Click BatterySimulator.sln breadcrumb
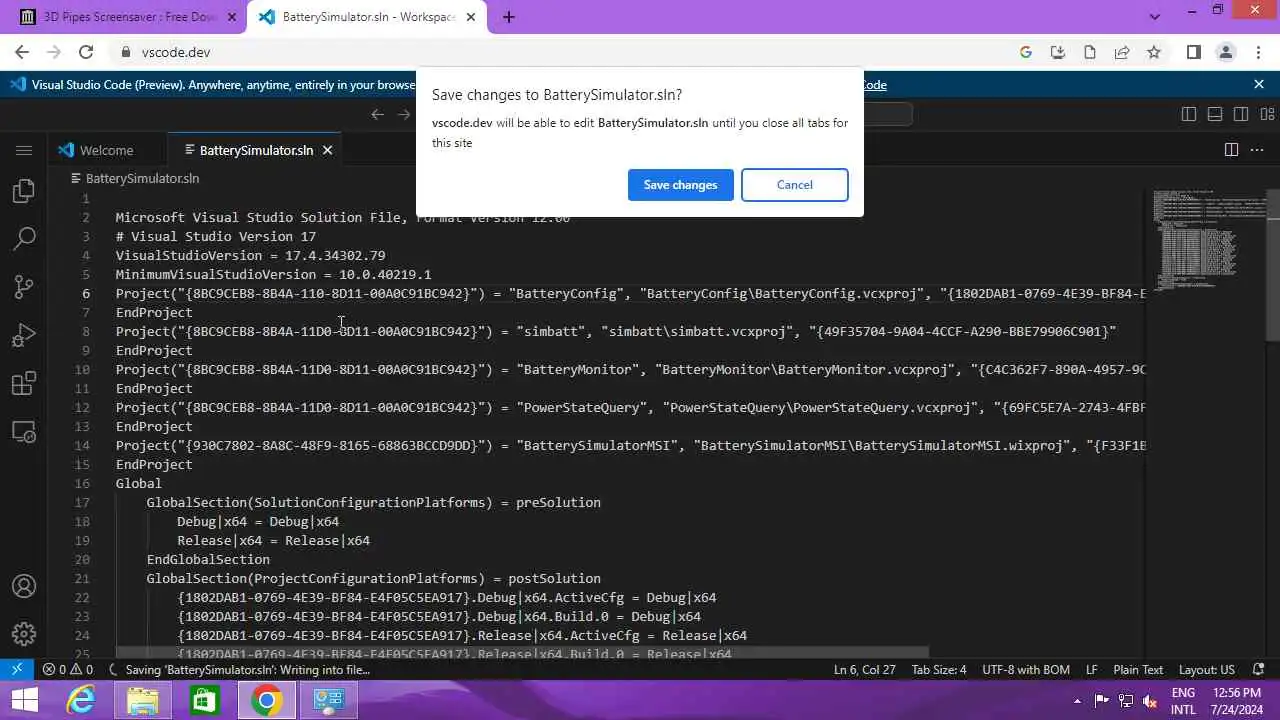The image size is (1280, 720). tap(142, 178)
